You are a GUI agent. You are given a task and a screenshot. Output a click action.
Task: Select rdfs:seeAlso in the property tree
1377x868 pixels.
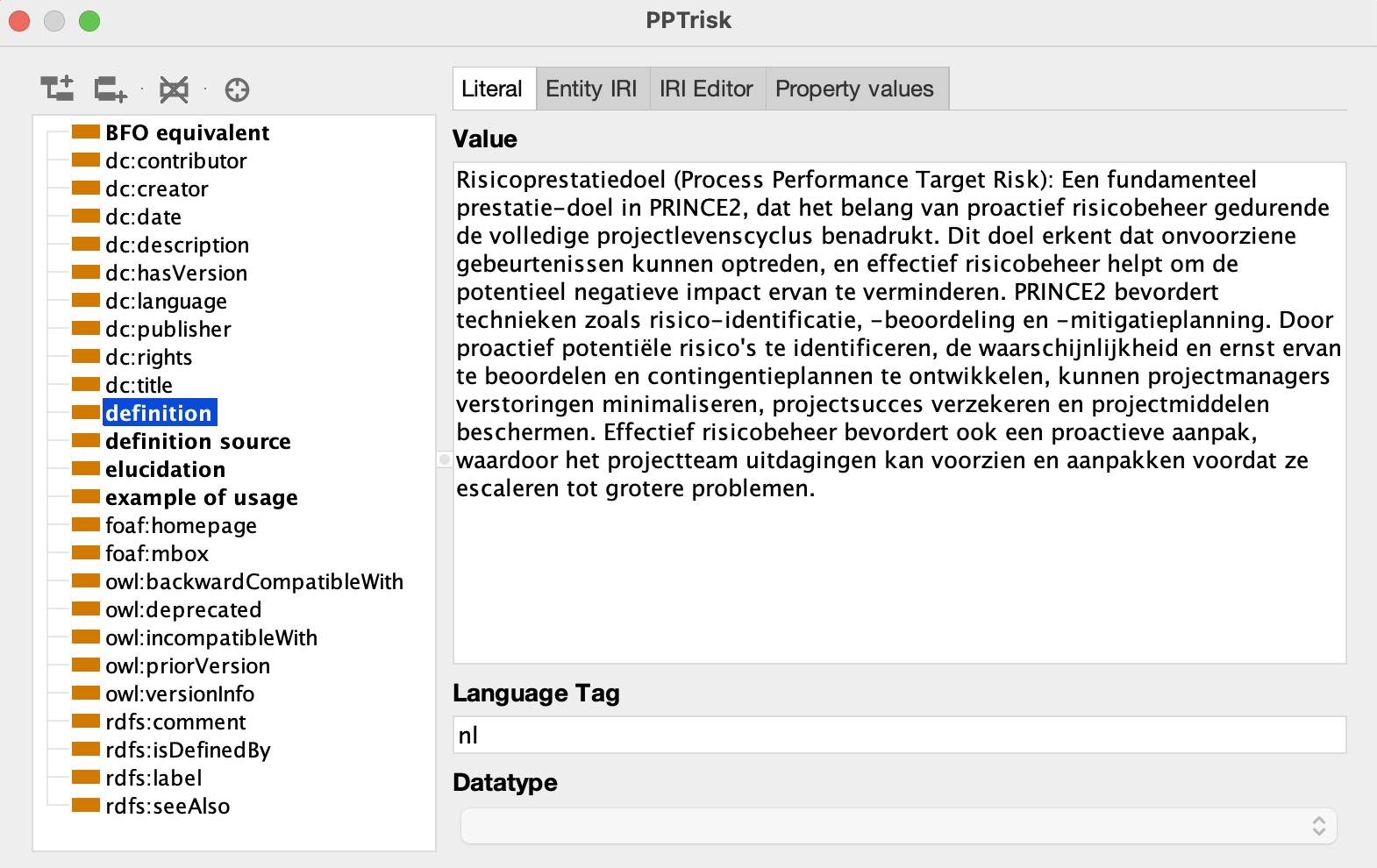168,806
